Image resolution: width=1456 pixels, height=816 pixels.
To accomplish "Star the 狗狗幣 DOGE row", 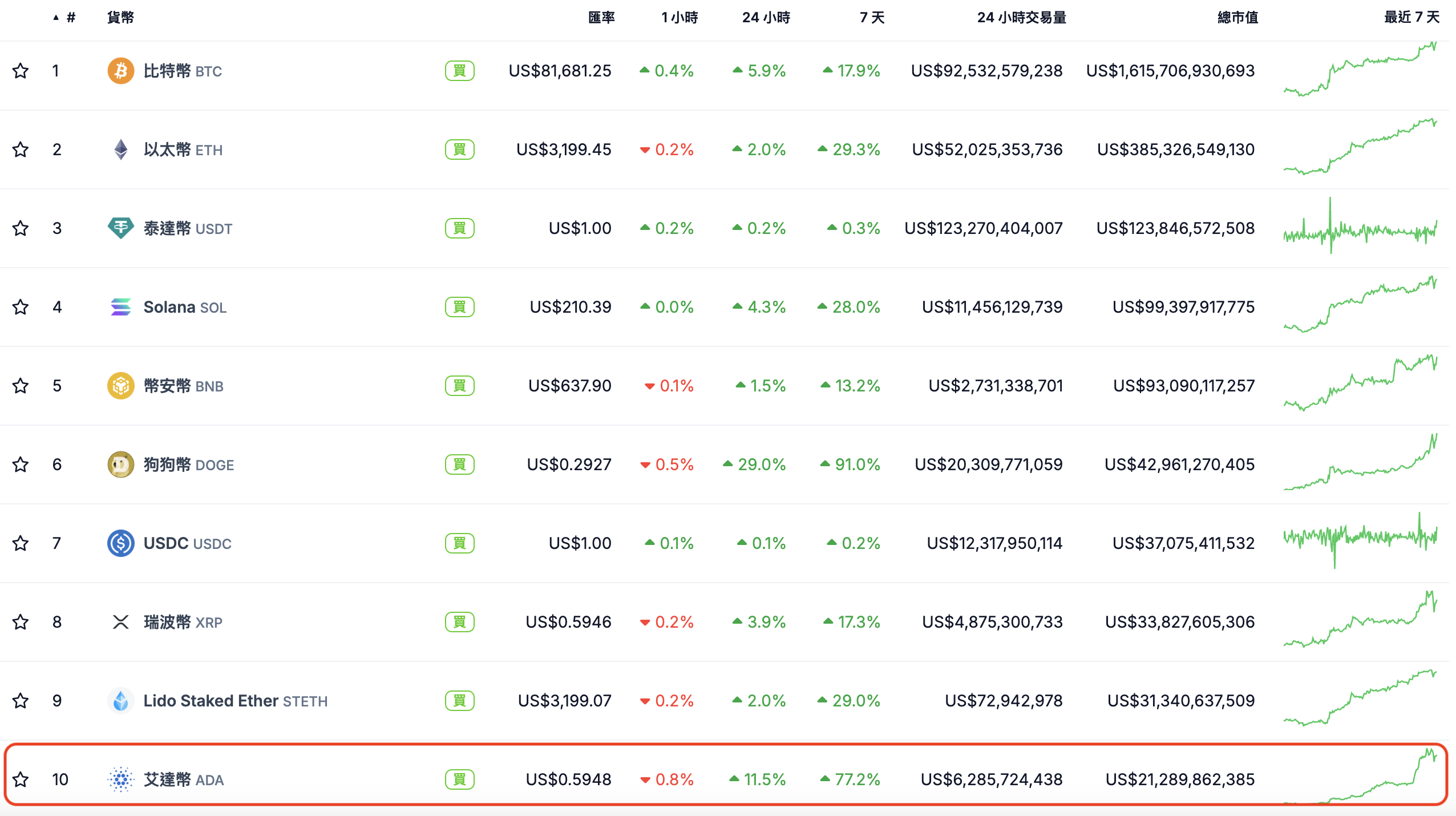I will 21,464.
